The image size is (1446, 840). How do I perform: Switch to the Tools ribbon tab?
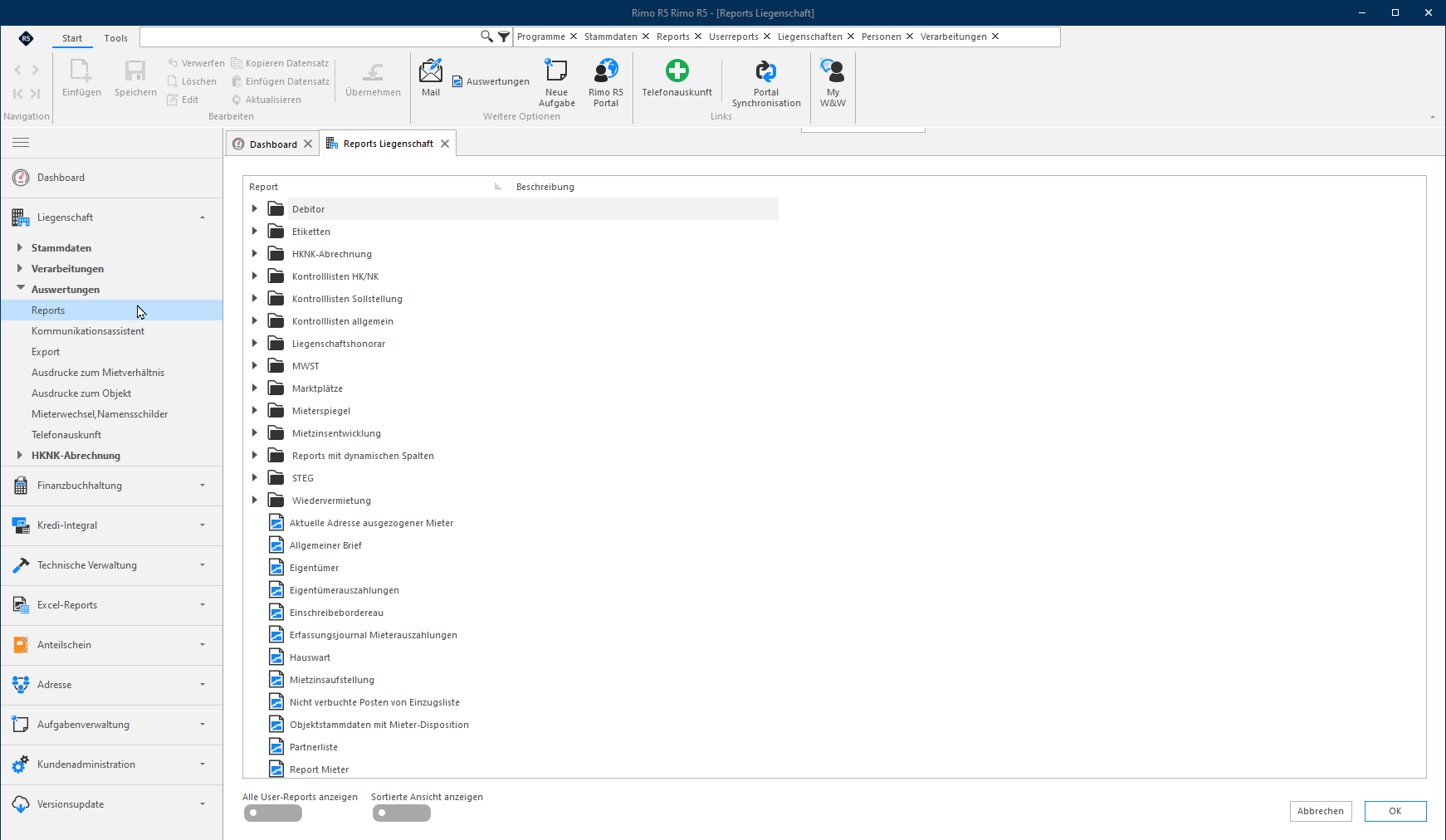[x=116, y=38]
